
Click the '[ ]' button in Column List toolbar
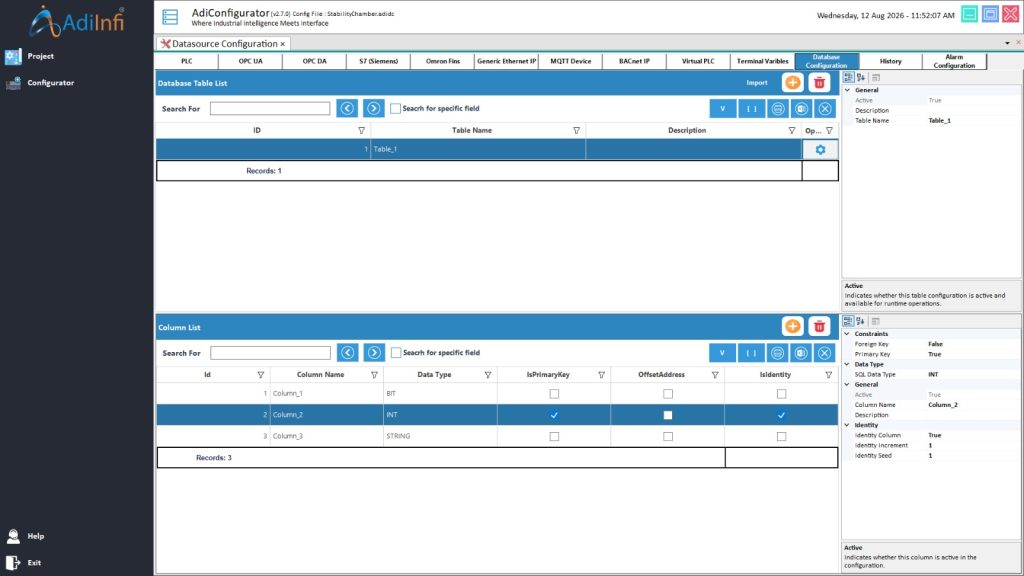(752, 353)
